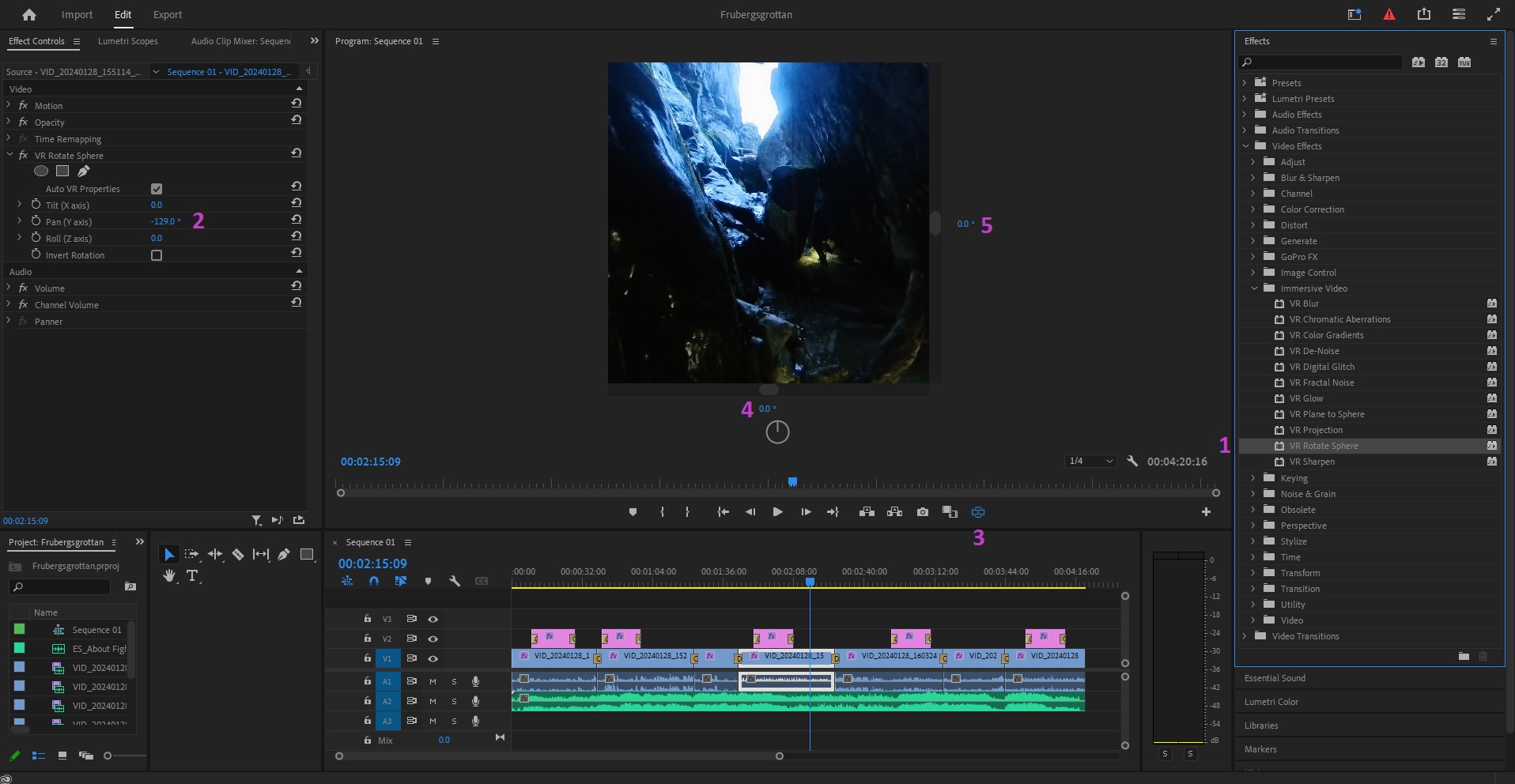Select the Rectangle tool
The height and width of the screenshot is (784, 1515).
[x=307, y=555]
